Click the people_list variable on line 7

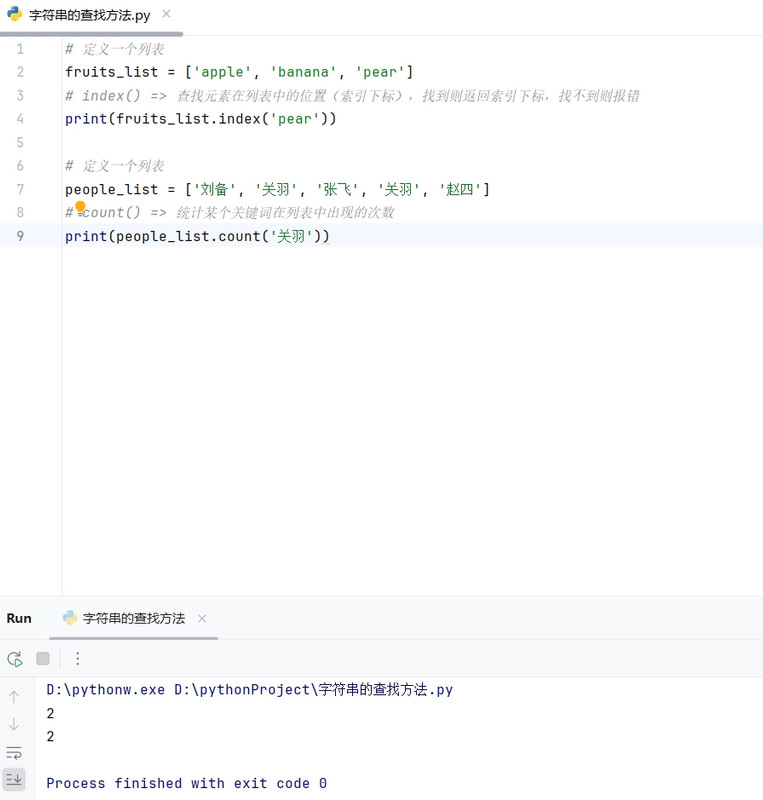(111, 190)
